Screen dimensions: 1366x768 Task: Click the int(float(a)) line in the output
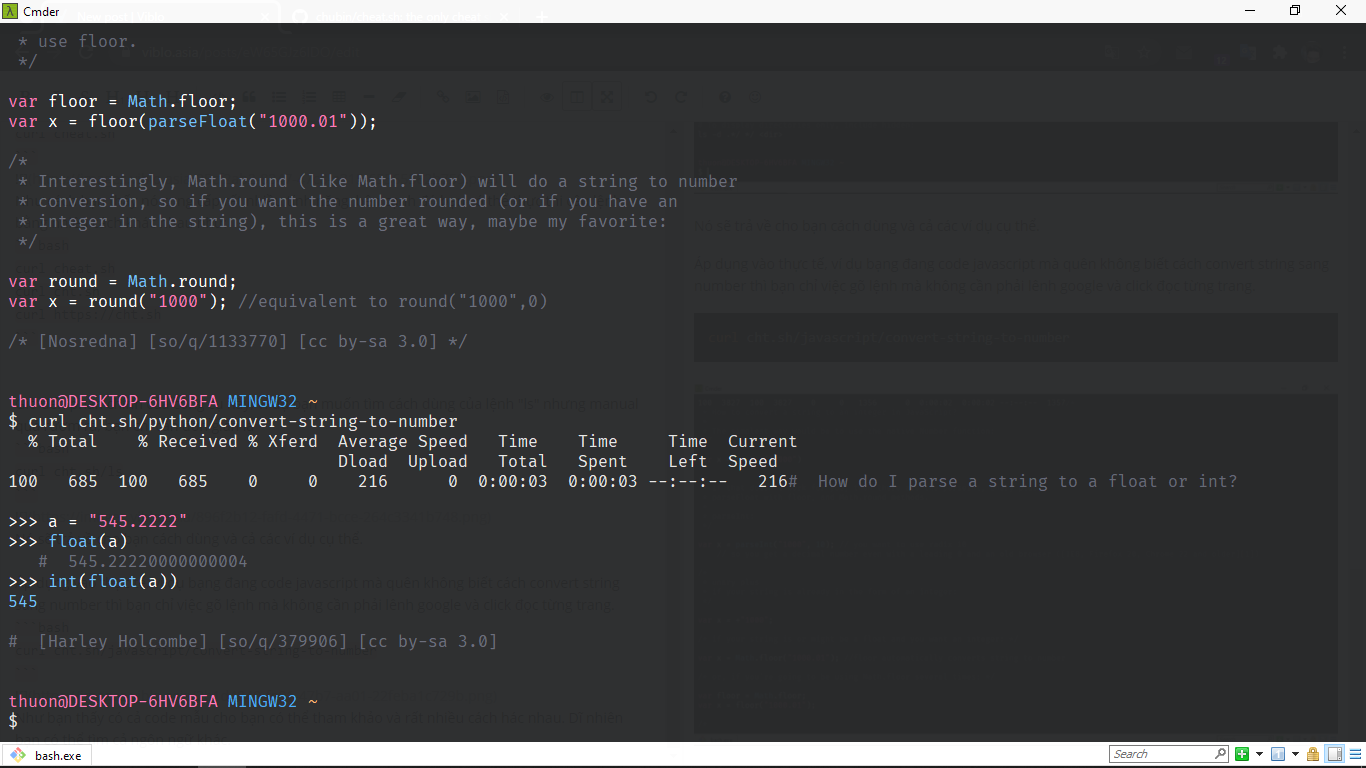[x=112, y=581]
